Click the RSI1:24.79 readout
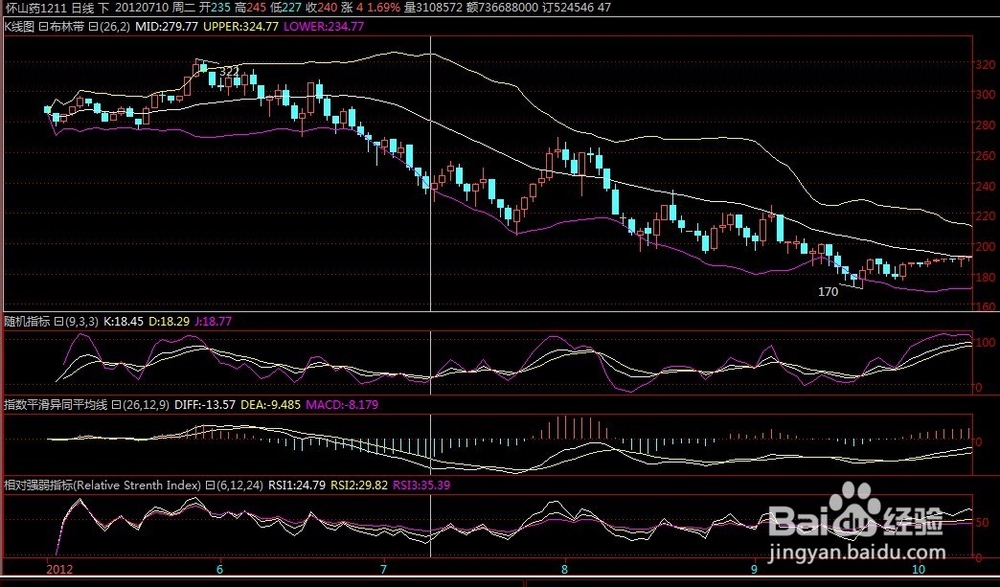Image resolution: width=1000 pixels, height=587 pixels. [297, 486]
